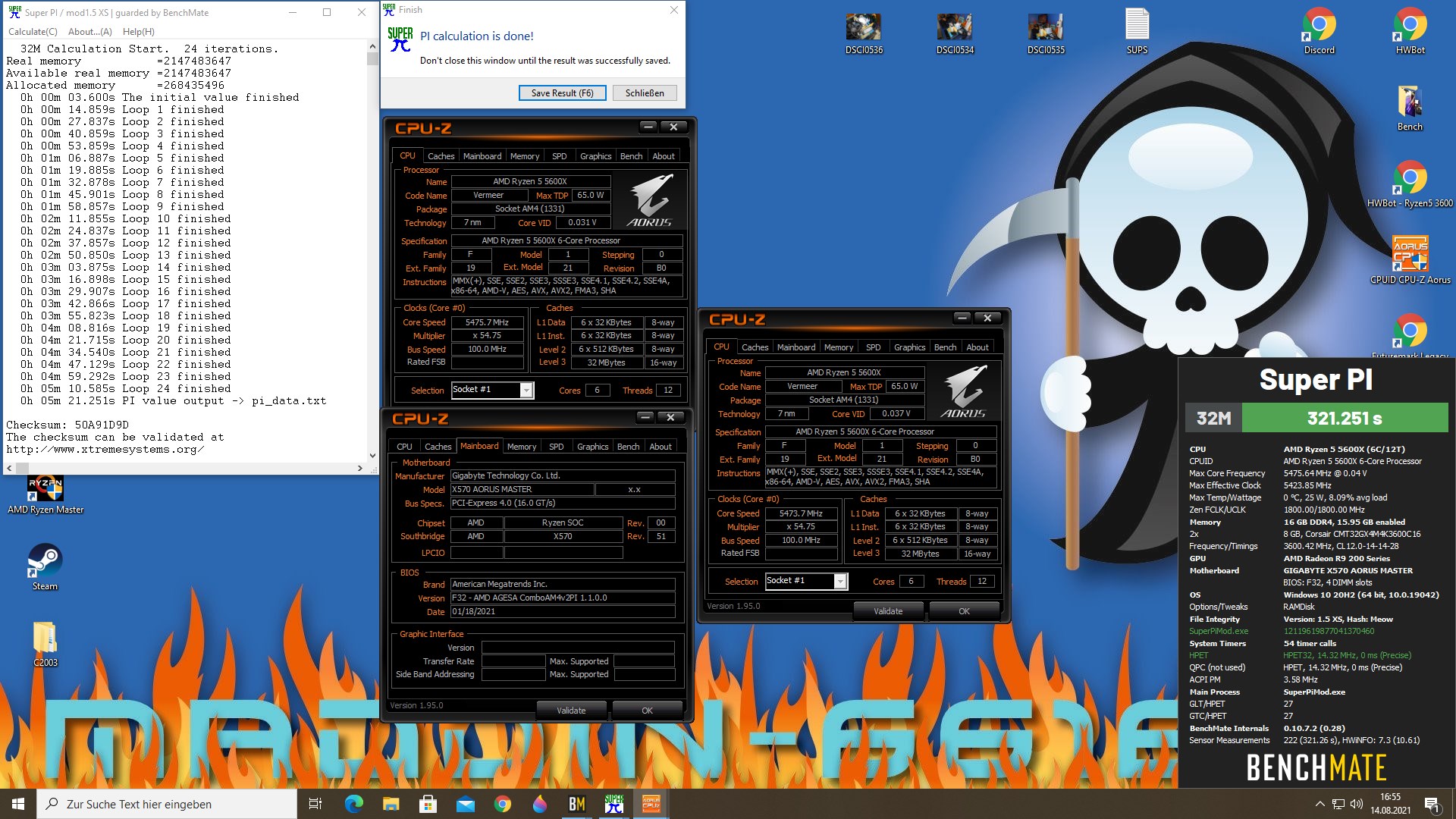The height and width of the screenshot is (819, 1456).
Task: Open the HWBot - Ryzen5 3600 shortcut
Action: [1410, 185]
